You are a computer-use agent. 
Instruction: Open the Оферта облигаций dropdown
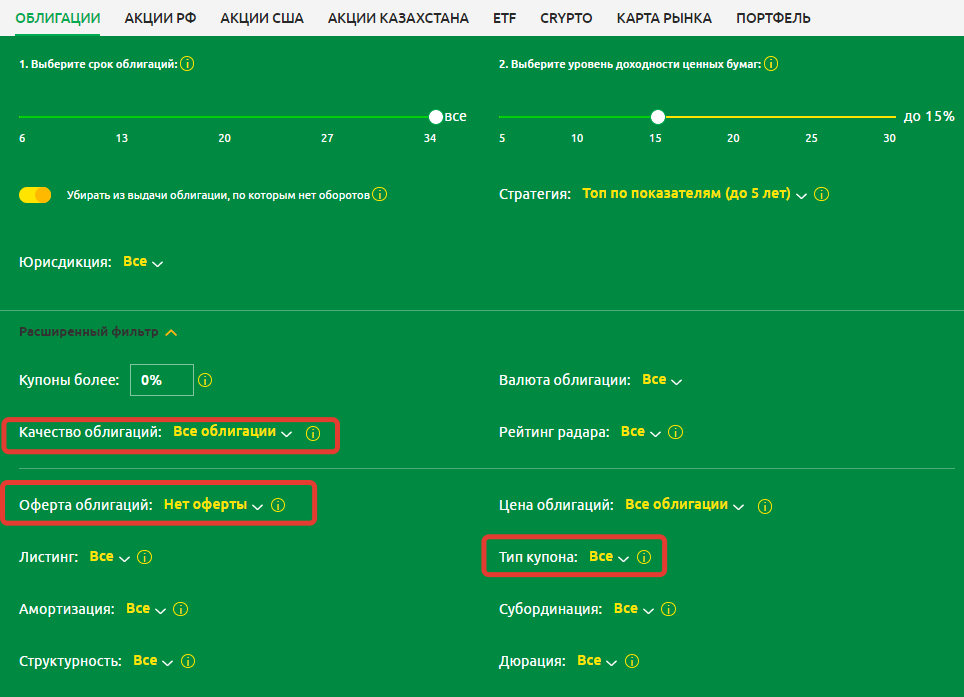(213, 505)
